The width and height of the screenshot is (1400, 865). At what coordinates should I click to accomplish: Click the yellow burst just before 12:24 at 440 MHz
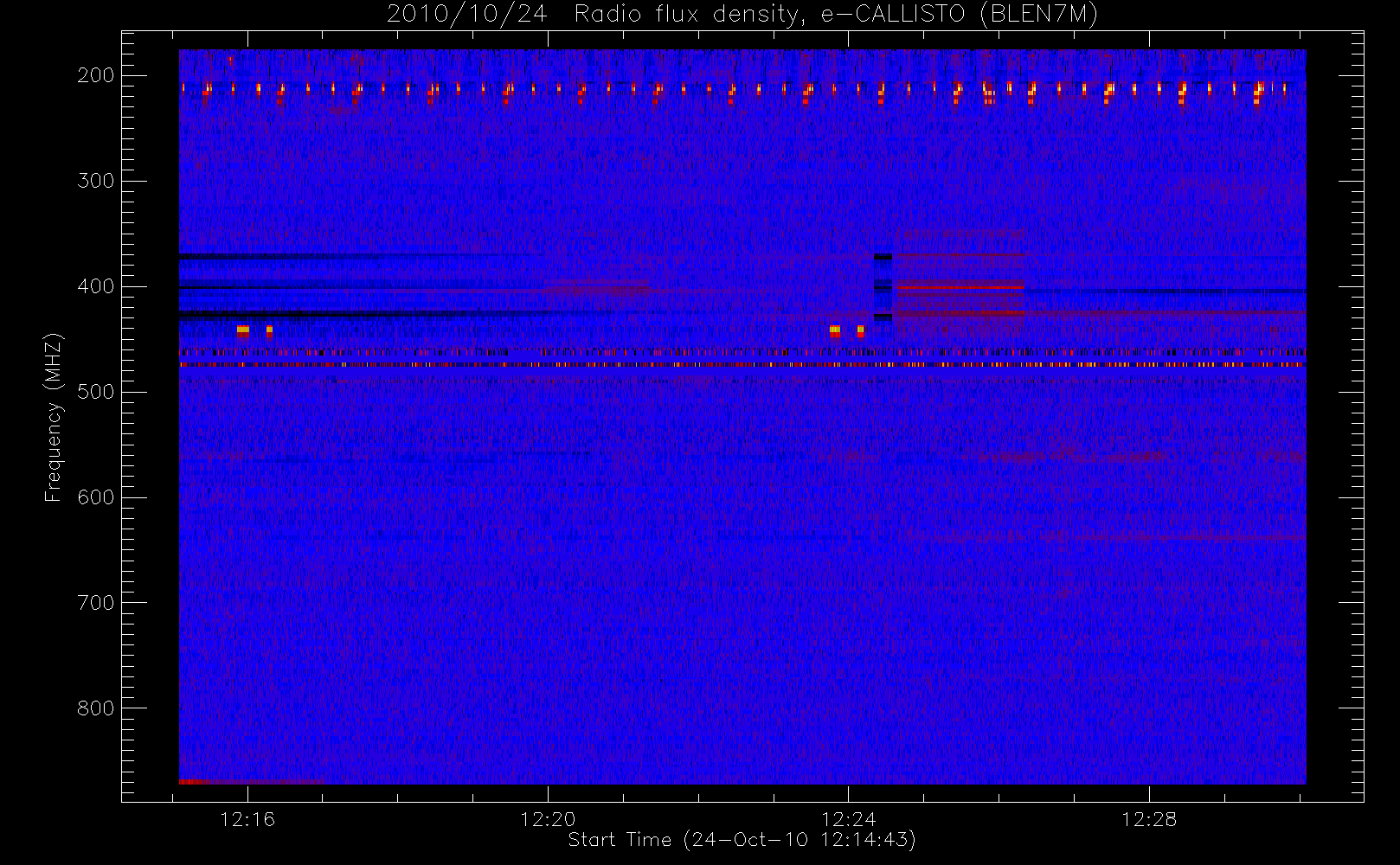(835, 330)
